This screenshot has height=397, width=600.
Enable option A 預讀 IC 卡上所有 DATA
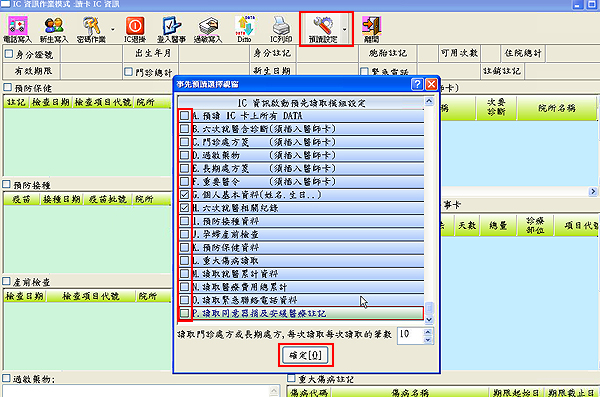coord(184,116)
